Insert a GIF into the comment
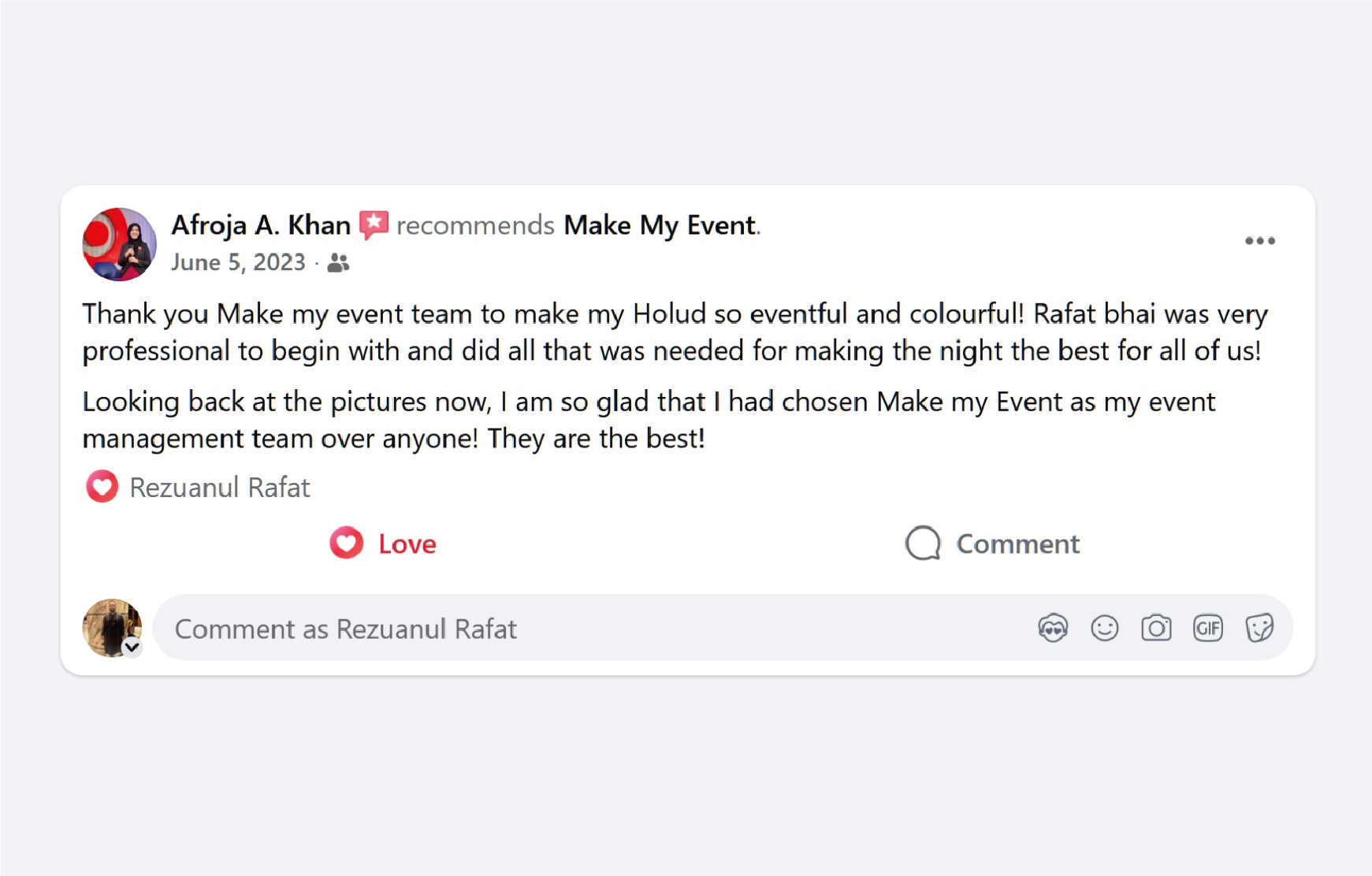This screenshot has height=876, width=1372. pyautogui.click(x=1207, y=628)
